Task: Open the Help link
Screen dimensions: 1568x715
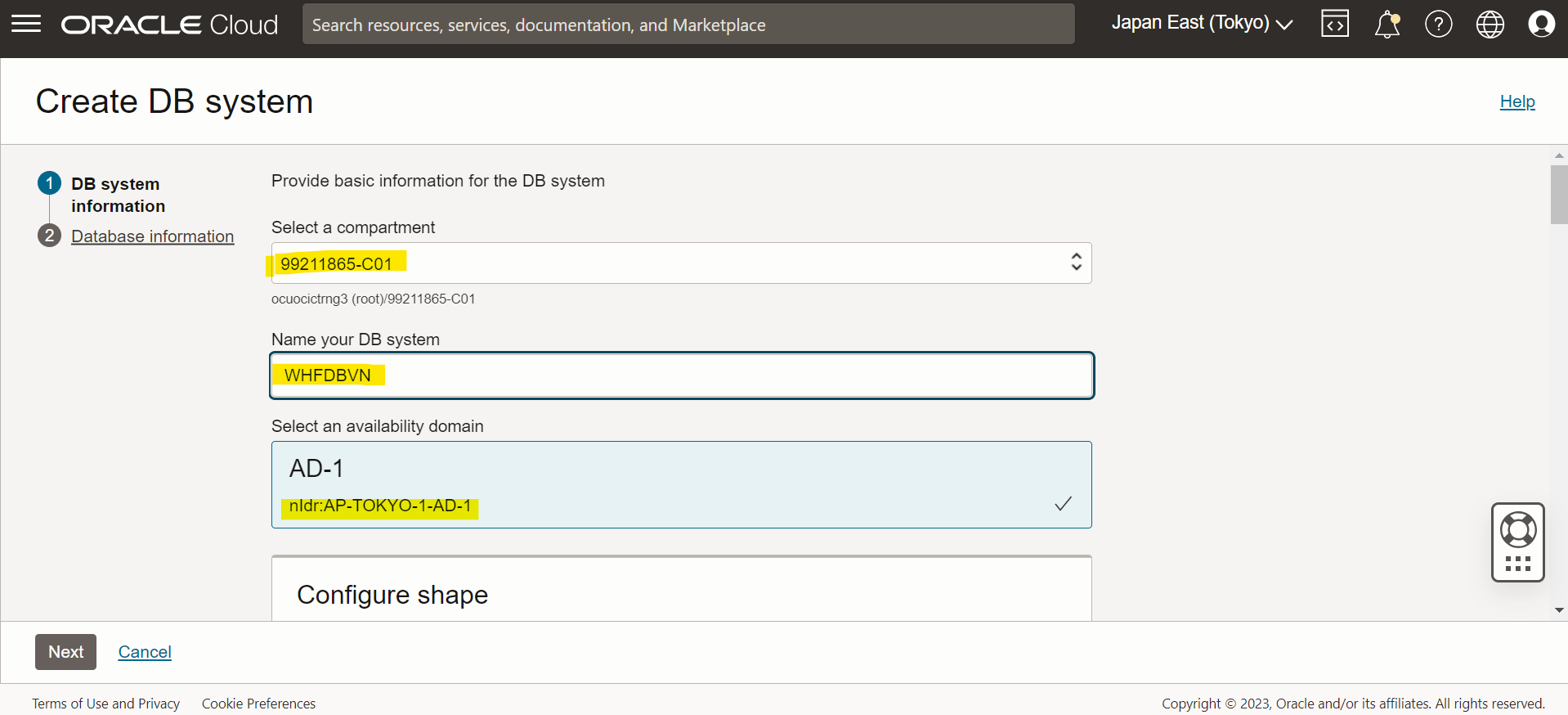Action: pyautogui.click(x=1517, y=101)
